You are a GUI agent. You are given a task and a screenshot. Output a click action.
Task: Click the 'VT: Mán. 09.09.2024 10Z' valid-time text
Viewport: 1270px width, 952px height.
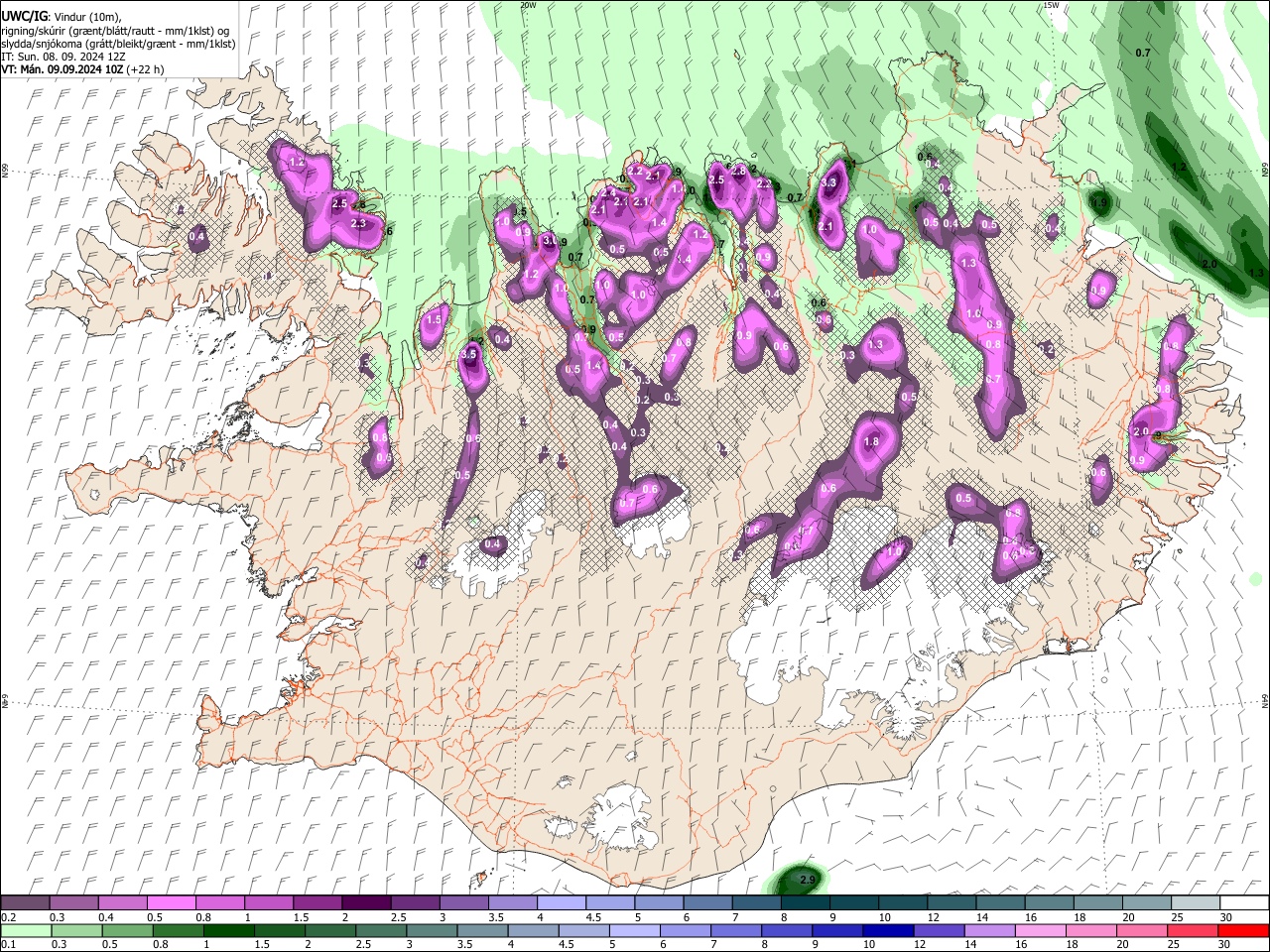point(63,69)
